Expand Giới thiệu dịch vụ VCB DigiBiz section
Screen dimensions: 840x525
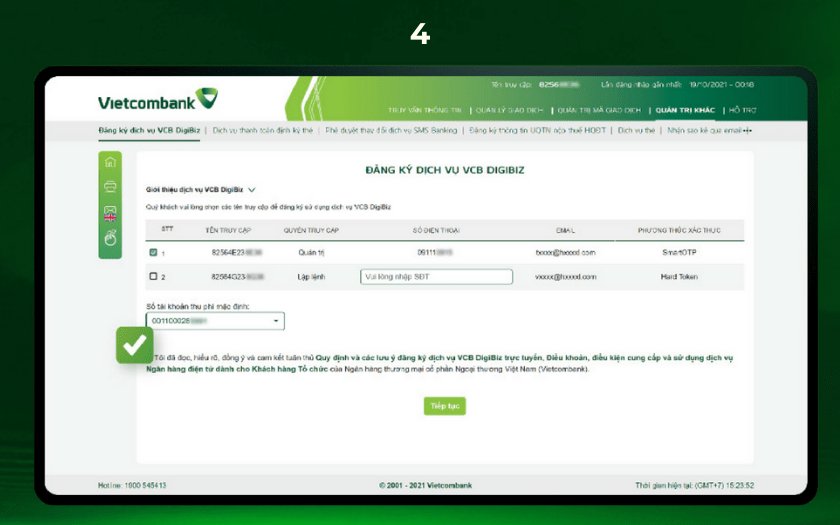click(x=252, y=189)
